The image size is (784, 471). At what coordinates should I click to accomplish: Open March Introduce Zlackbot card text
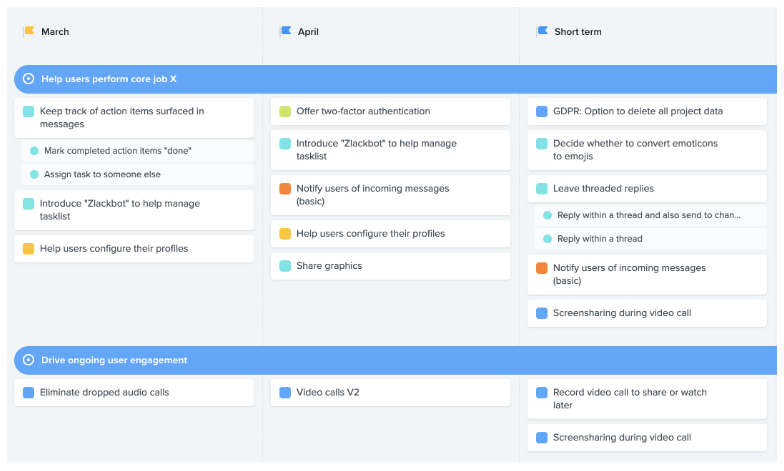(120, 210)
